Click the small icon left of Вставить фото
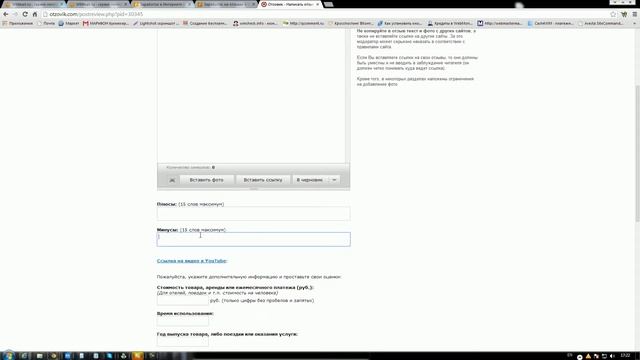Screen dimensions: 640x360 click(172, 180)
